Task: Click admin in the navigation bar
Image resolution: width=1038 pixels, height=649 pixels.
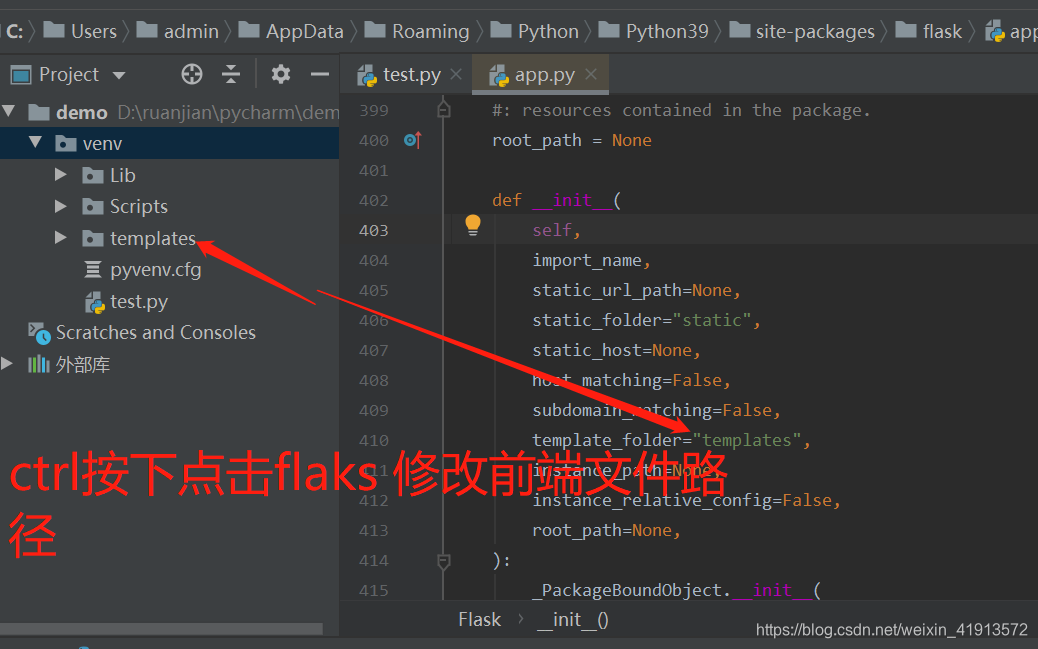Action: [191, 31]
